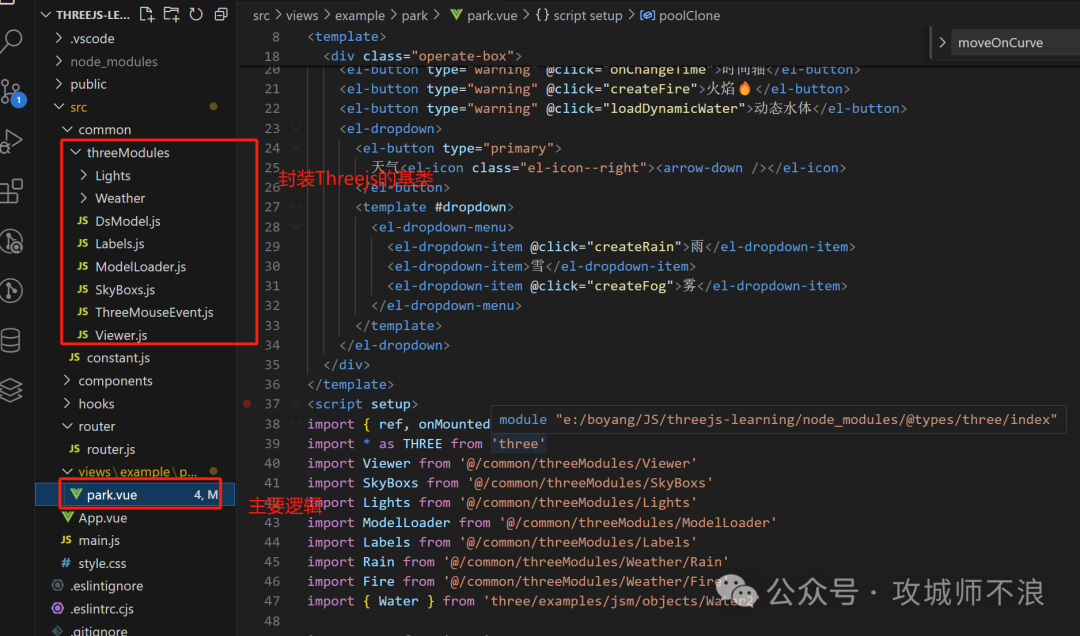
Task: Collapse the THREEJS-LE... project root
Action: click(x=45, y=14)
